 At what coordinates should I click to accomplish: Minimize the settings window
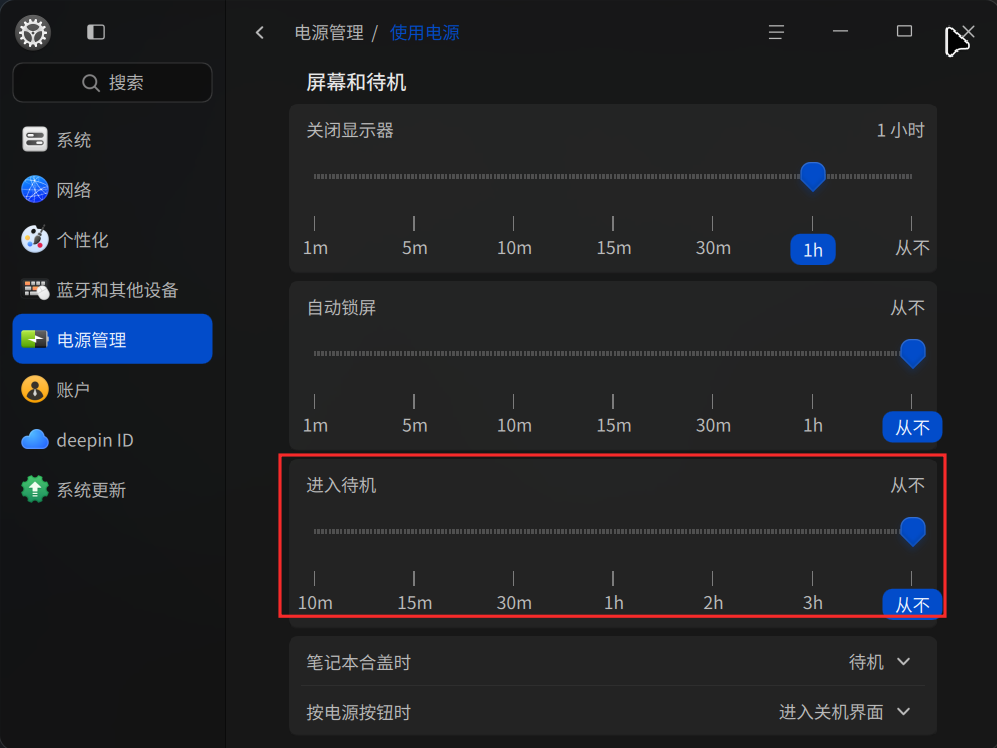[840, 31]
